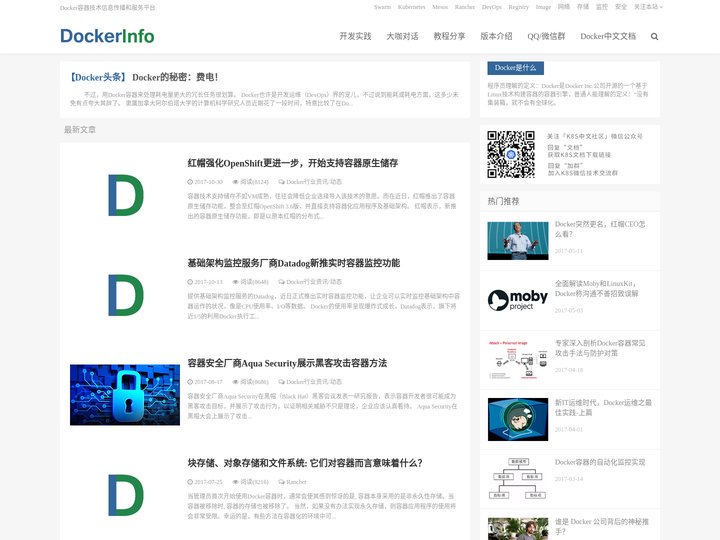This screenshot has width=720, height=540.
Task: Open article Aqua Security展示黑客攻击容器方法
Action: pyautogui.click(x=287, y=363)
